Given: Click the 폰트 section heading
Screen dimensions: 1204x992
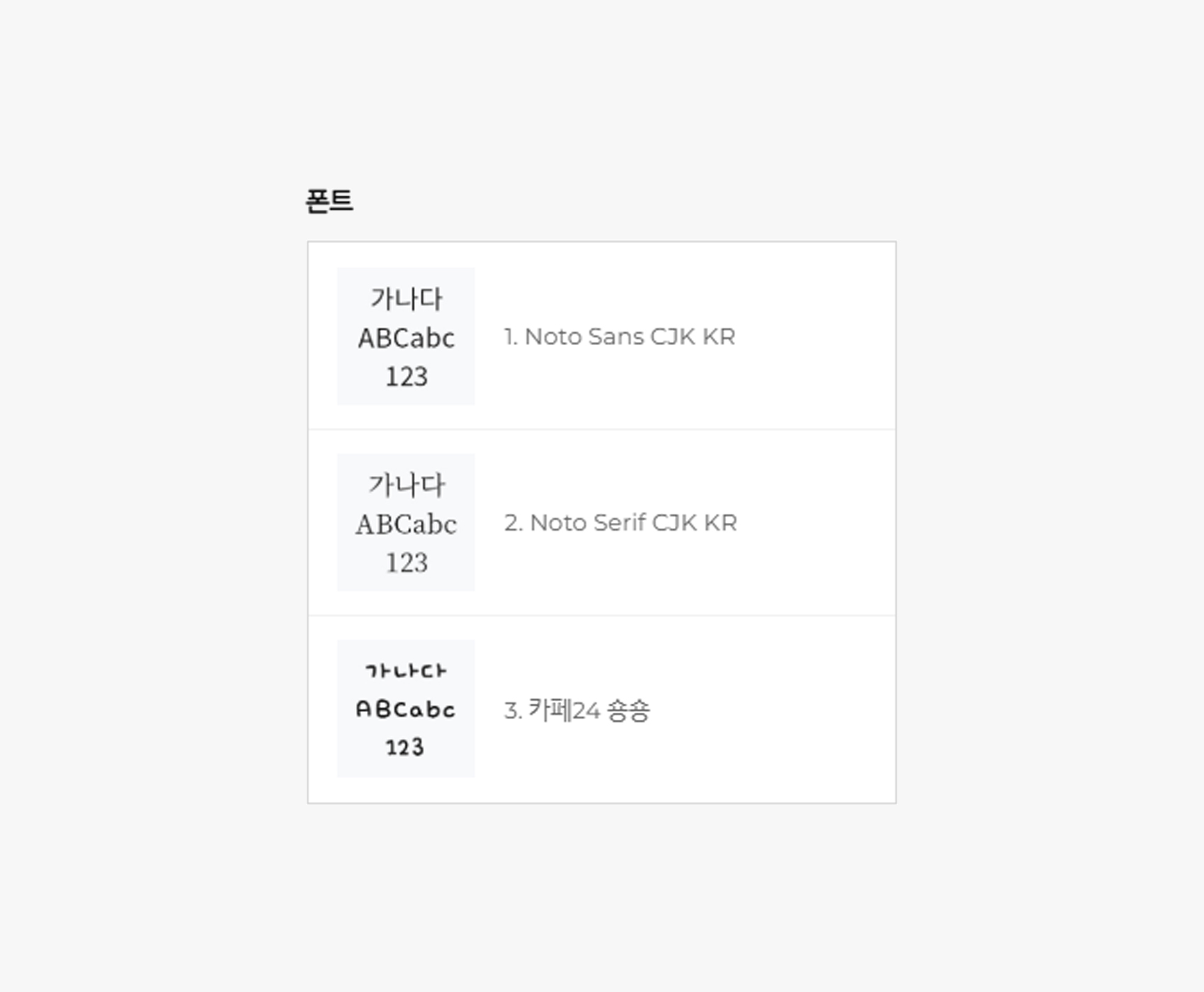Looking at the screenshot, I should tap(329, 201).
